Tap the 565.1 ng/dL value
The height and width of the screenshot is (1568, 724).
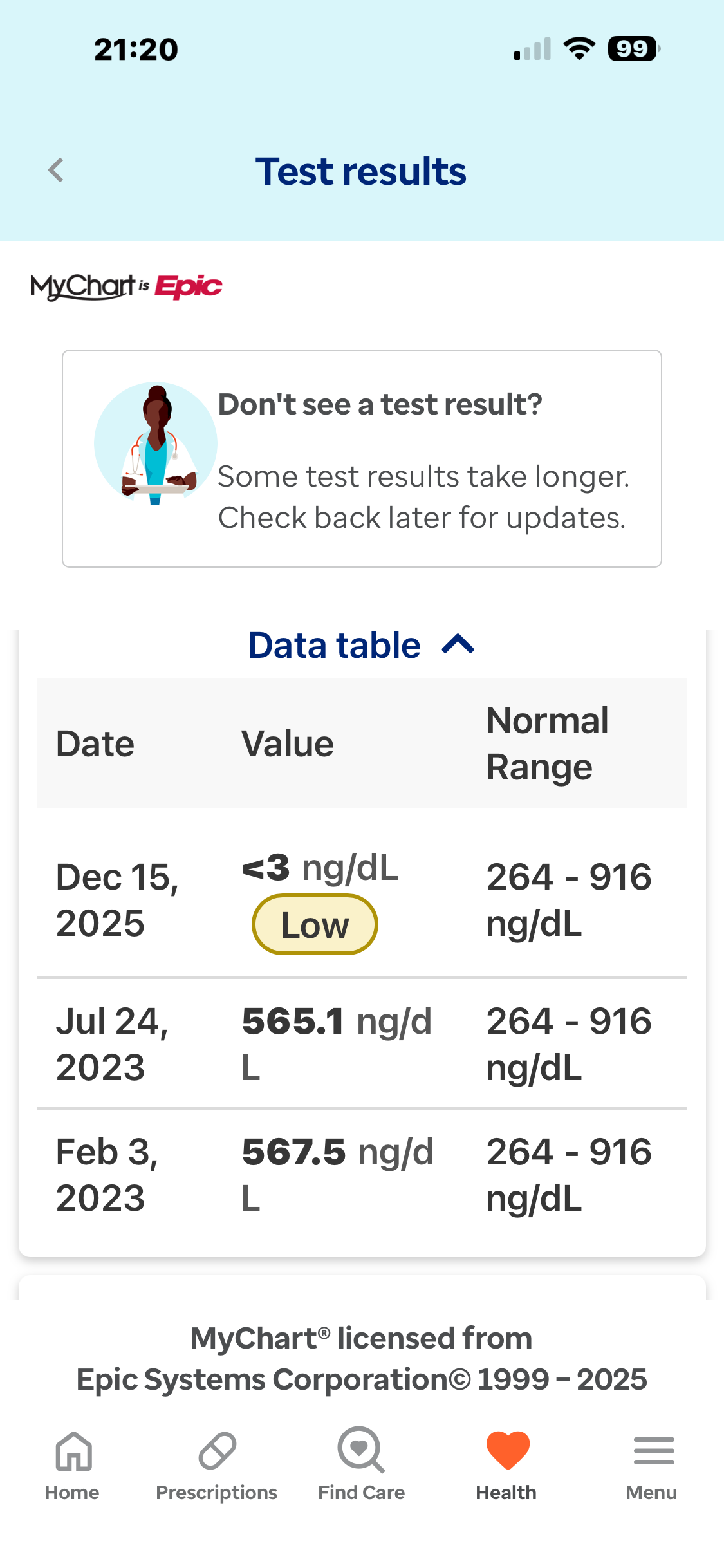(336, 1043)
